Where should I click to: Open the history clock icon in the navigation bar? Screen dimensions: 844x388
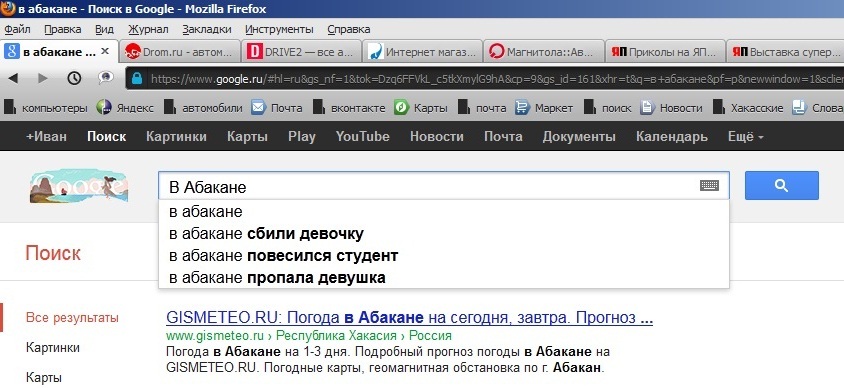click(x=74, y=79)
